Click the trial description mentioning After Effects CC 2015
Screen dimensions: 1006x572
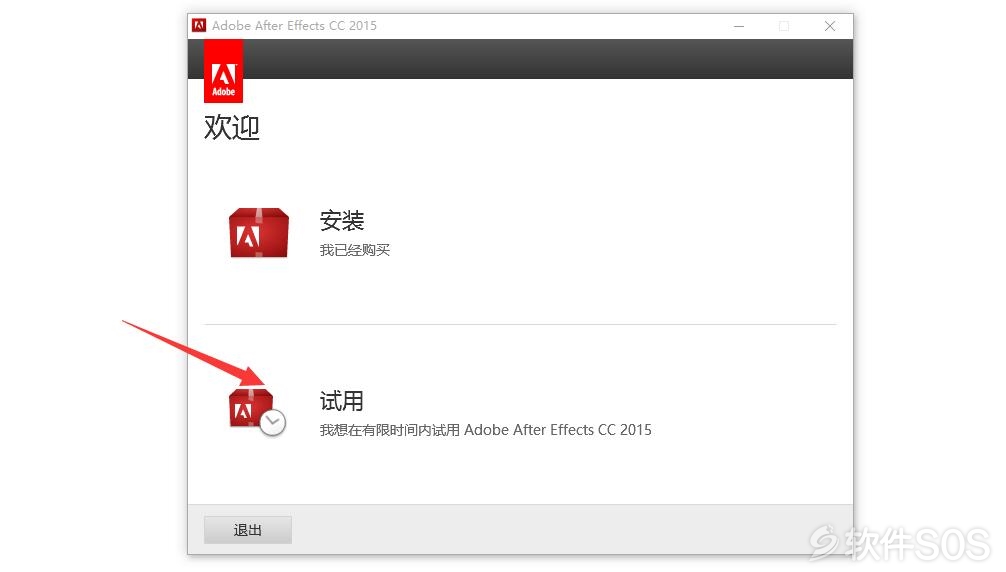tap(485, 430)
